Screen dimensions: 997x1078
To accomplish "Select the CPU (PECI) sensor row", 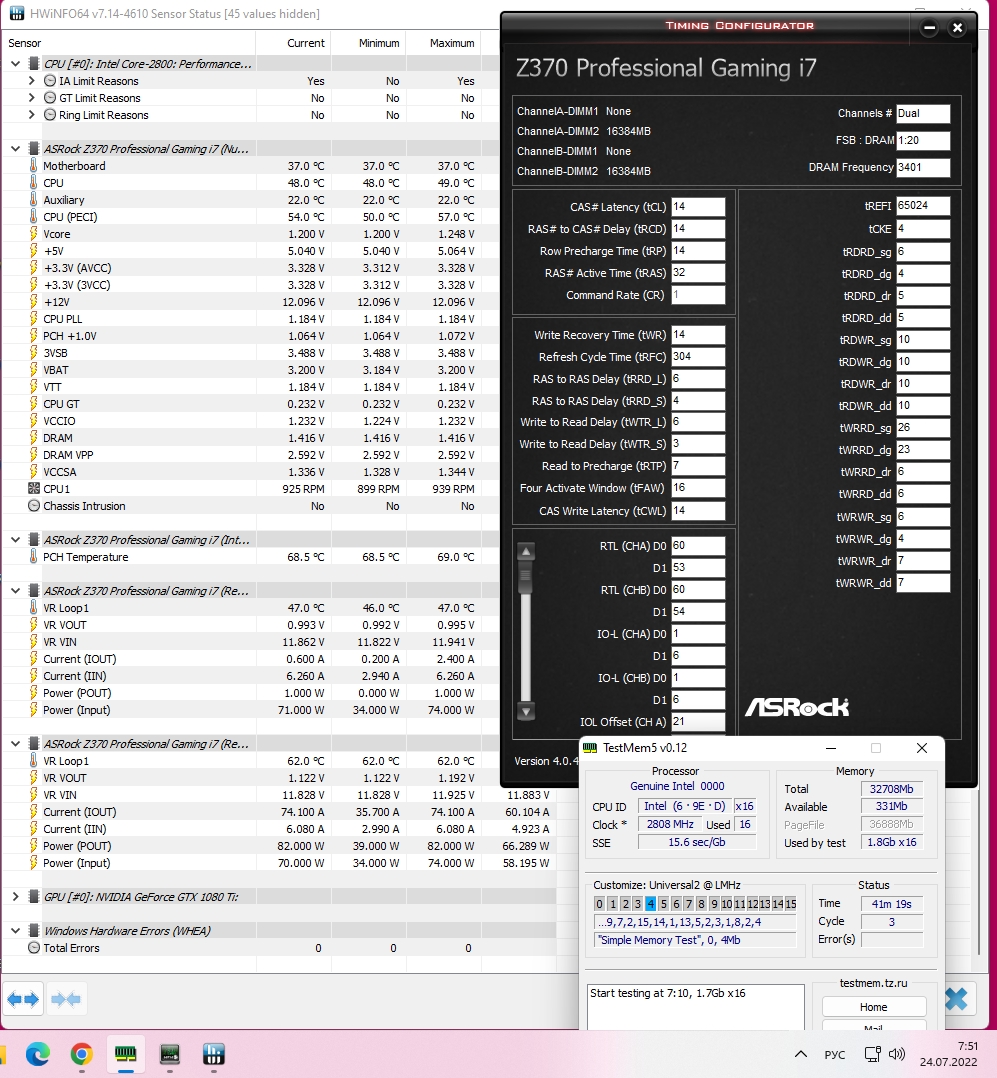I will [x=250, y=217].
